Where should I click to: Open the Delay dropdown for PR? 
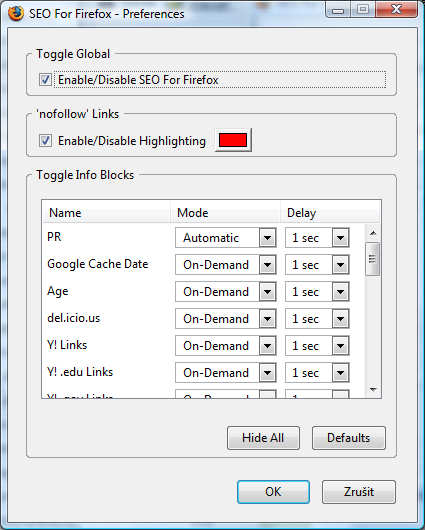[x=317, y=238]
